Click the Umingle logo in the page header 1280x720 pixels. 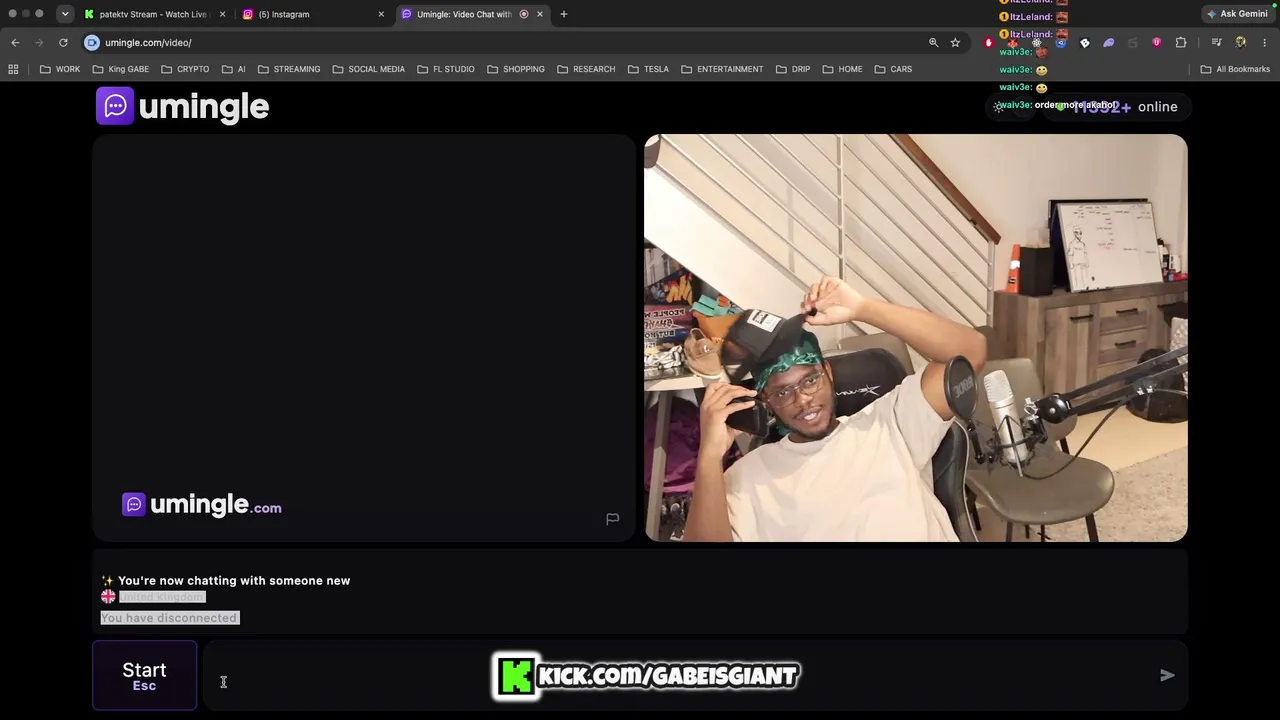183,106
